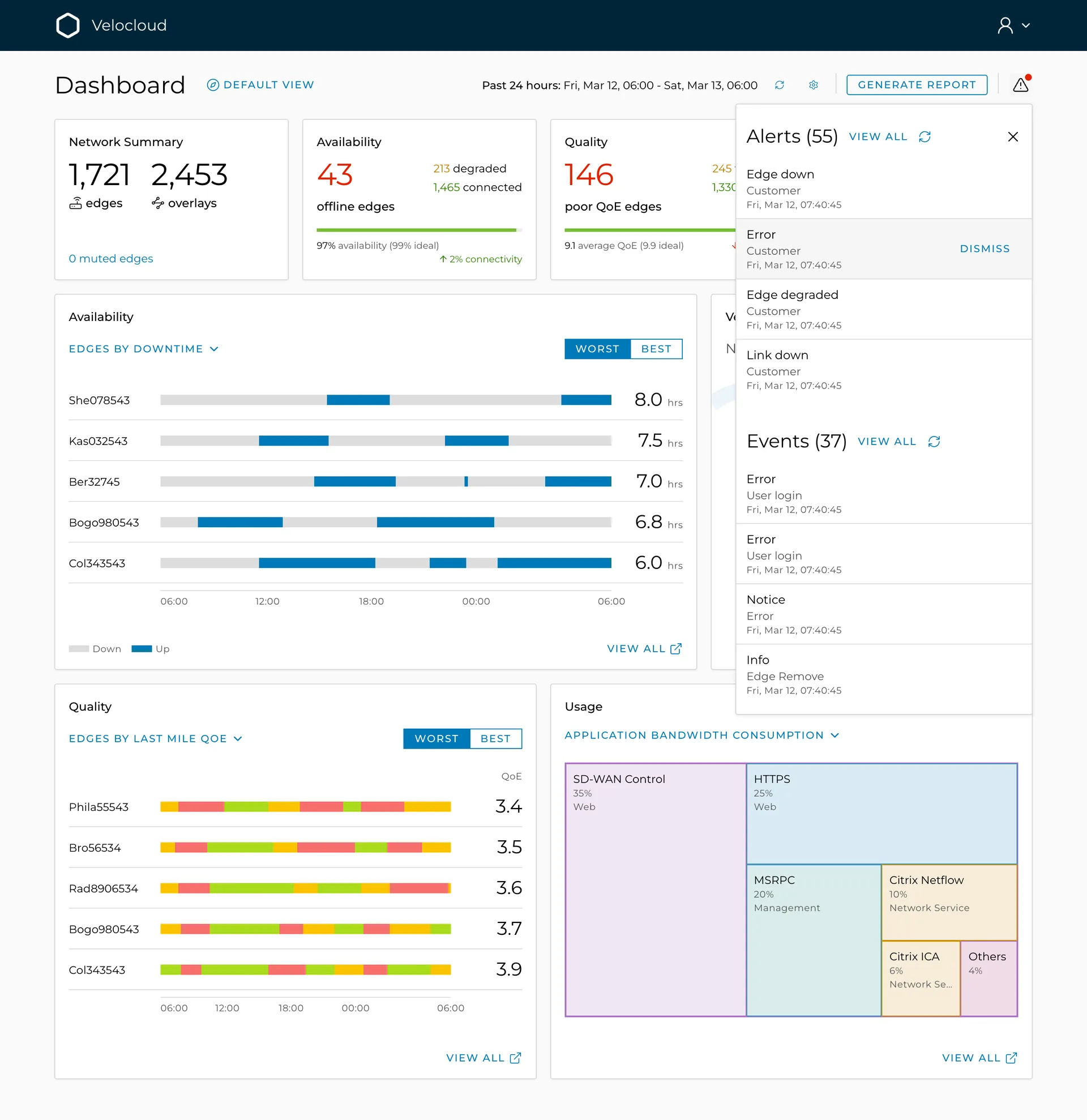Viewport: 1087px width, 1120px height.
Task: Click the Velocloud hexagon logo
Action: point(68,25)
